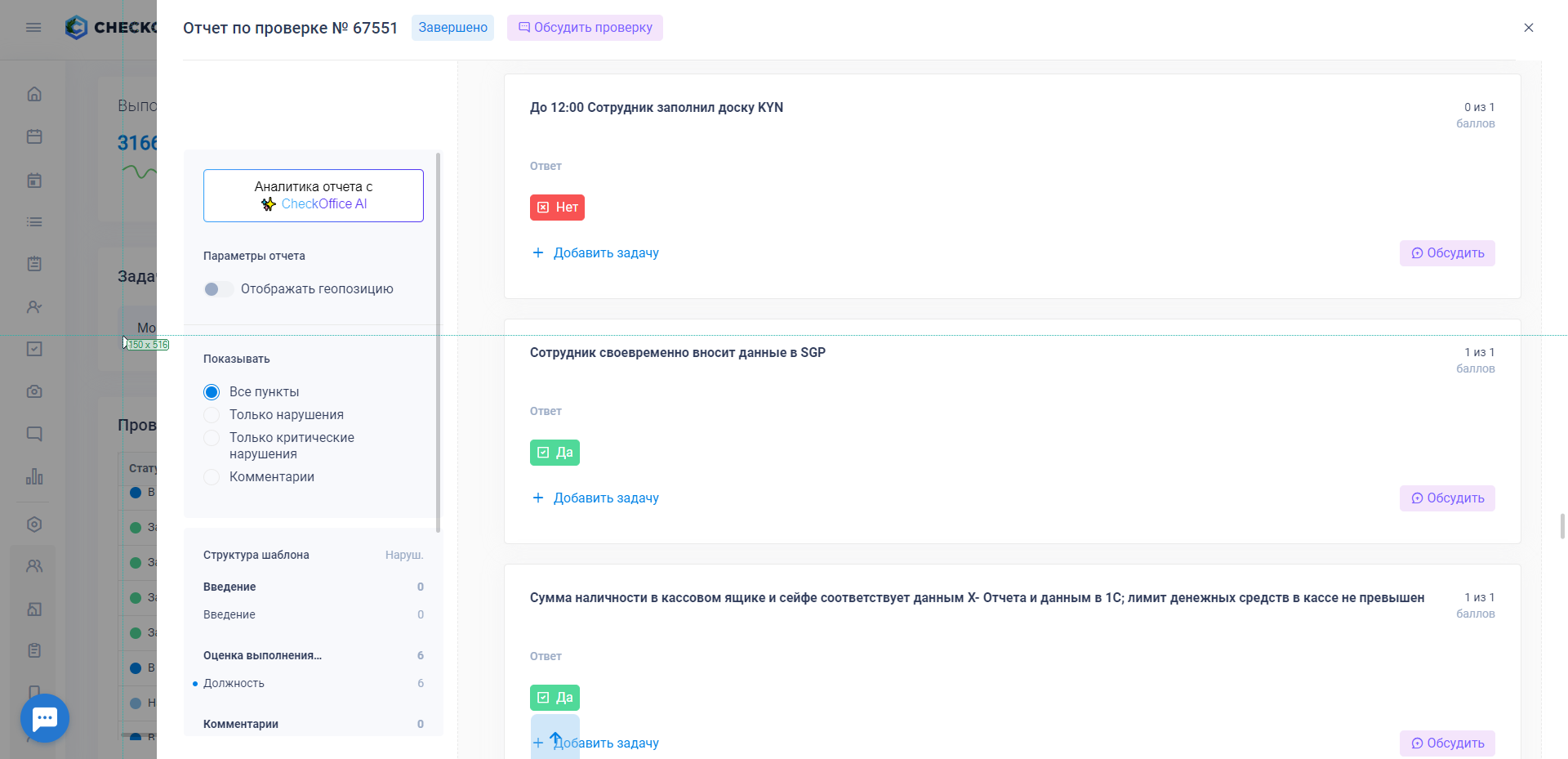
Task: Open 'Оценка выполнения…' section in structure
Action: (x=262, y=655)
